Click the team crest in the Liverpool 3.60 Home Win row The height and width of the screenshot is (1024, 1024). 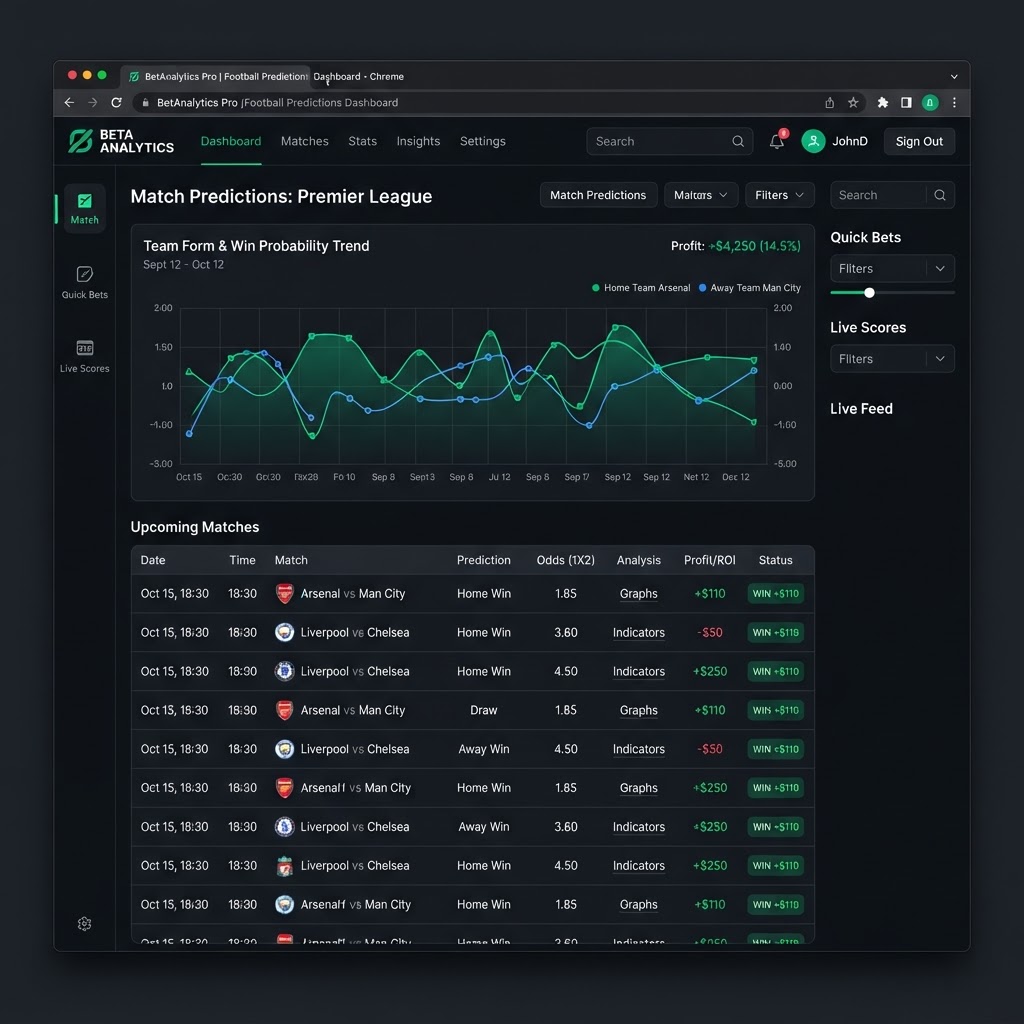285,632
